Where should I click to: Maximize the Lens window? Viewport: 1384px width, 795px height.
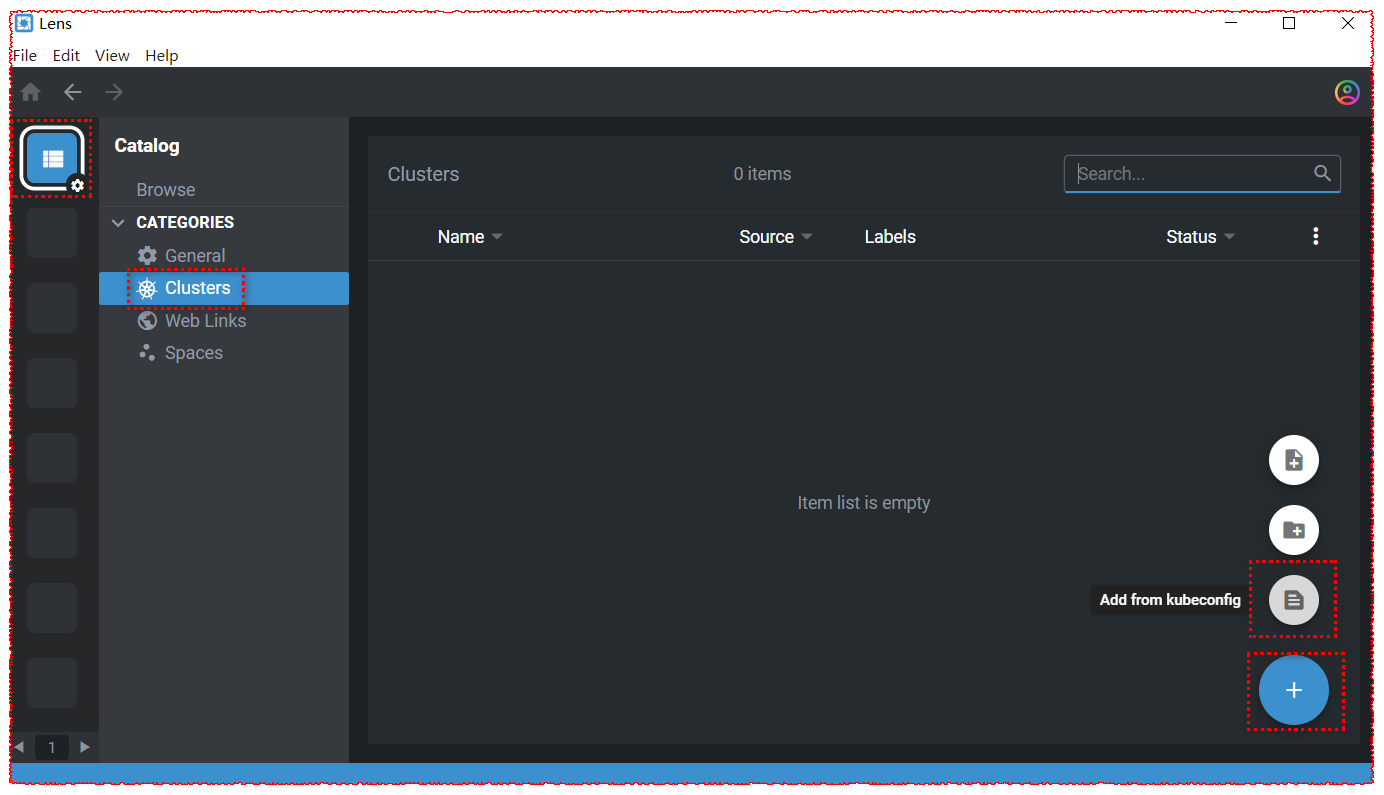1289,23
